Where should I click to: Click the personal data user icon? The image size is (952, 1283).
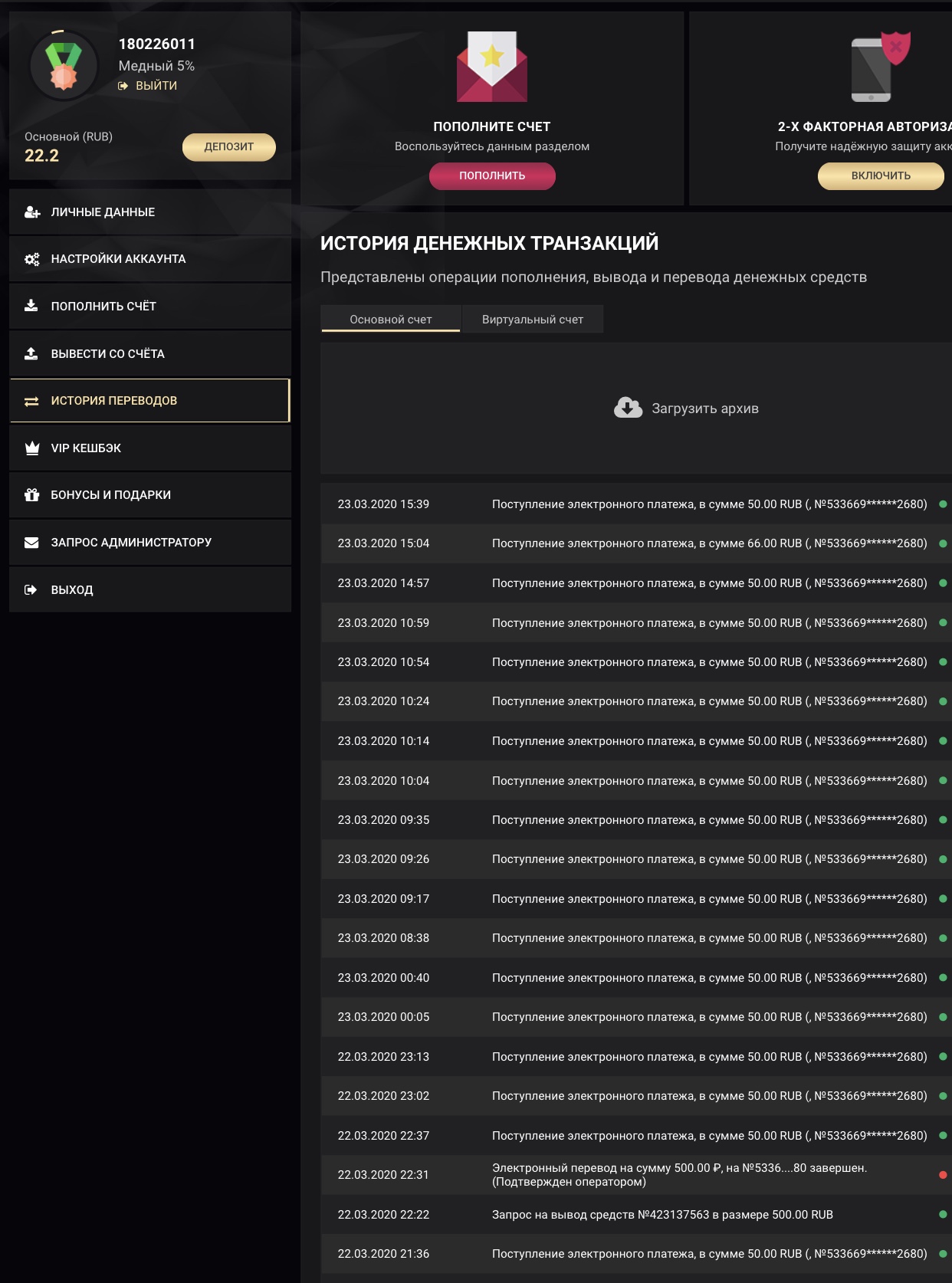pos(31,212)
